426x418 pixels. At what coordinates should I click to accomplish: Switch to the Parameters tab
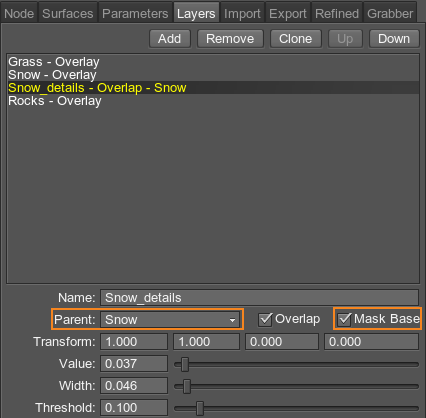[135, 13]
